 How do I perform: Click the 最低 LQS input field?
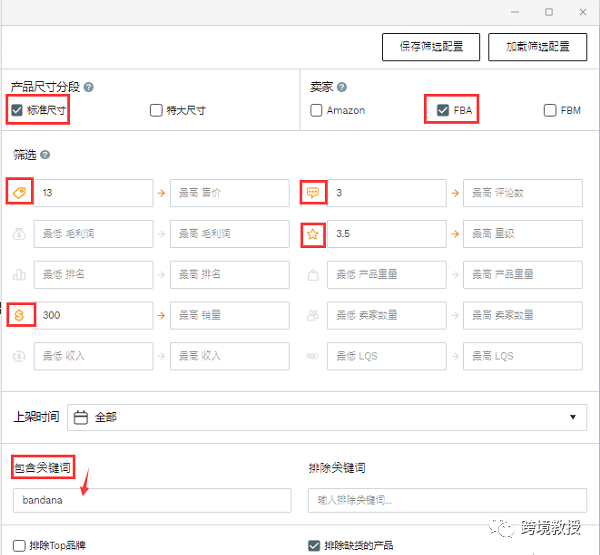[386, 356]
